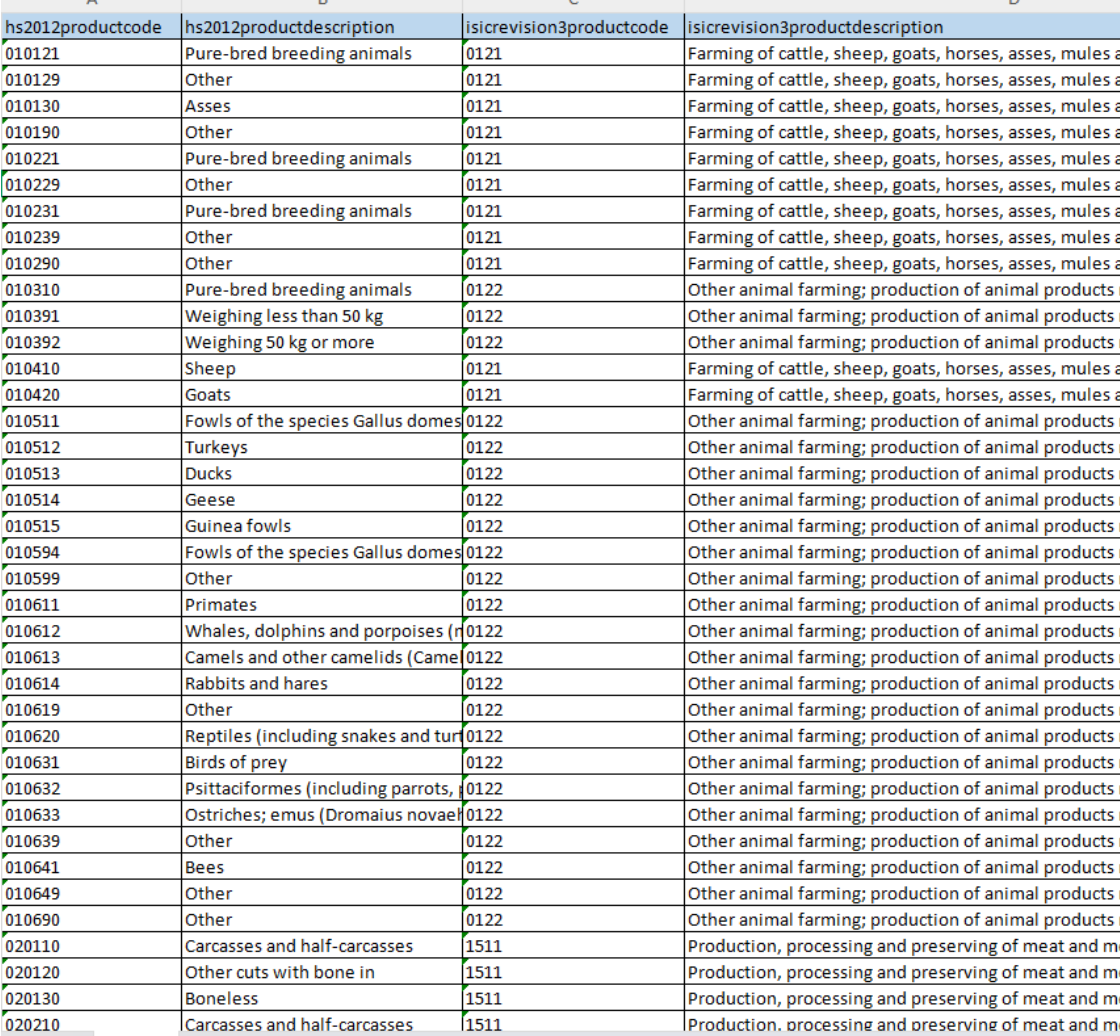Viewport: 1120px width, 1036px height.
Task: Select the hs2012productdescription header cell
Action: (322, 27)
